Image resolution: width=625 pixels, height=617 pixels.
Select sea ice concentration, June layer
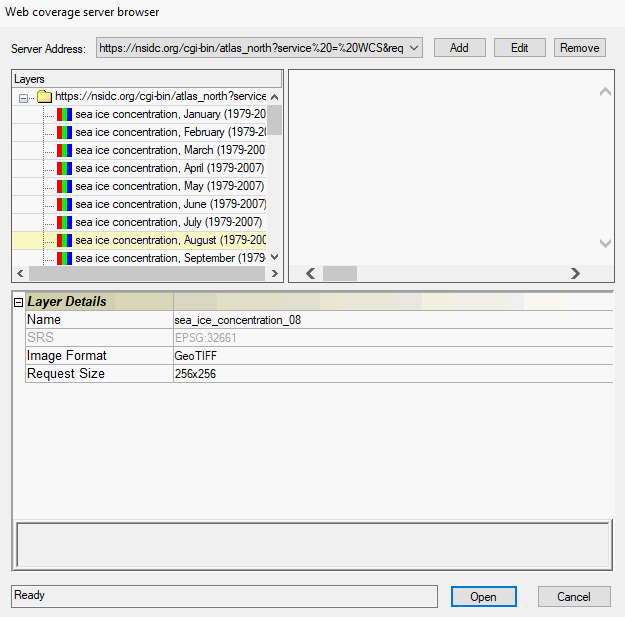click(x=169, y=204)
